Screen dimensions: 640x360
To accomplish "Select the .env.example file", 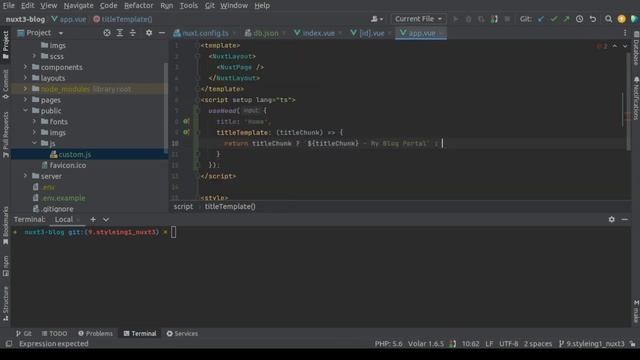I will (63, 198).
